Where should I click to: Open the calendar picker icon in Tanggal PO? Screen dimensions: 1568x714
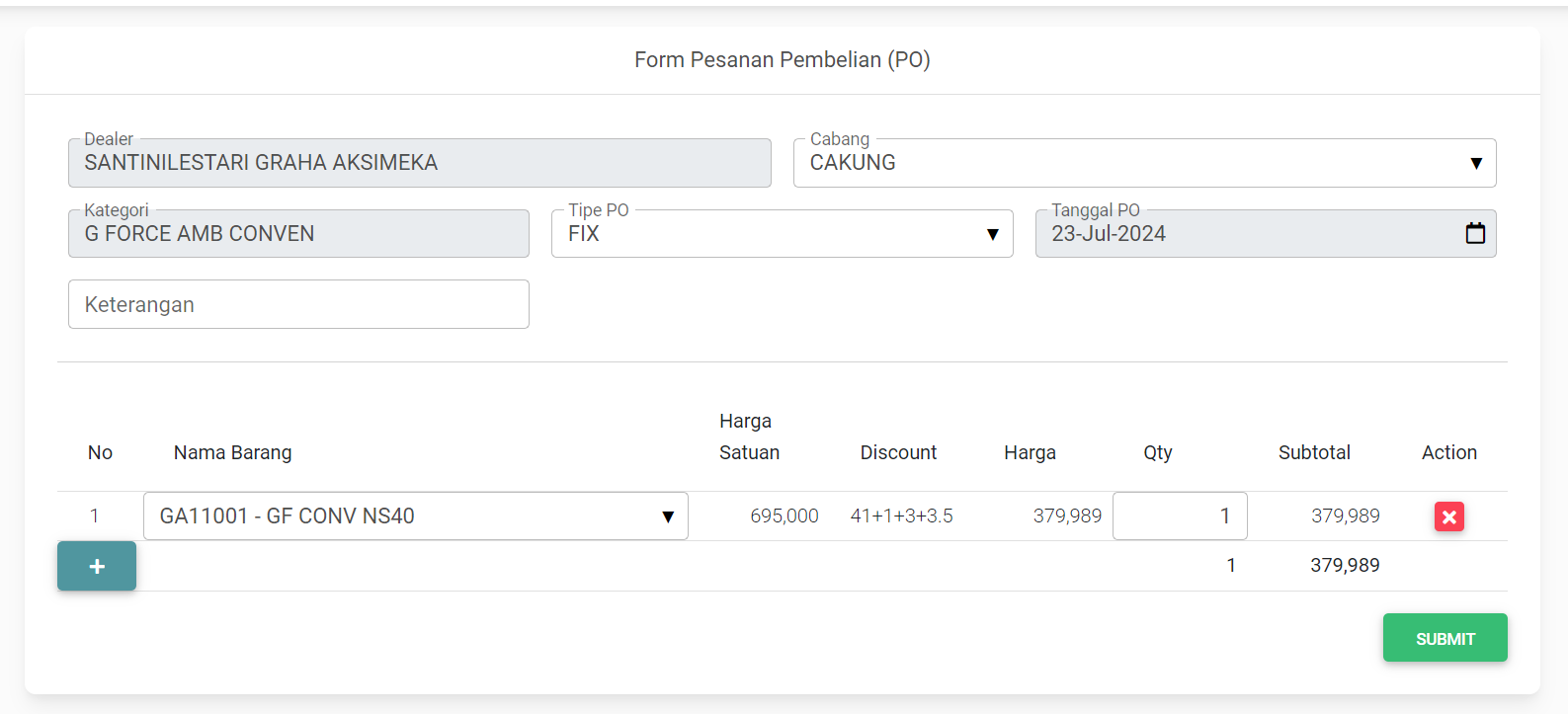[1474, 233]
